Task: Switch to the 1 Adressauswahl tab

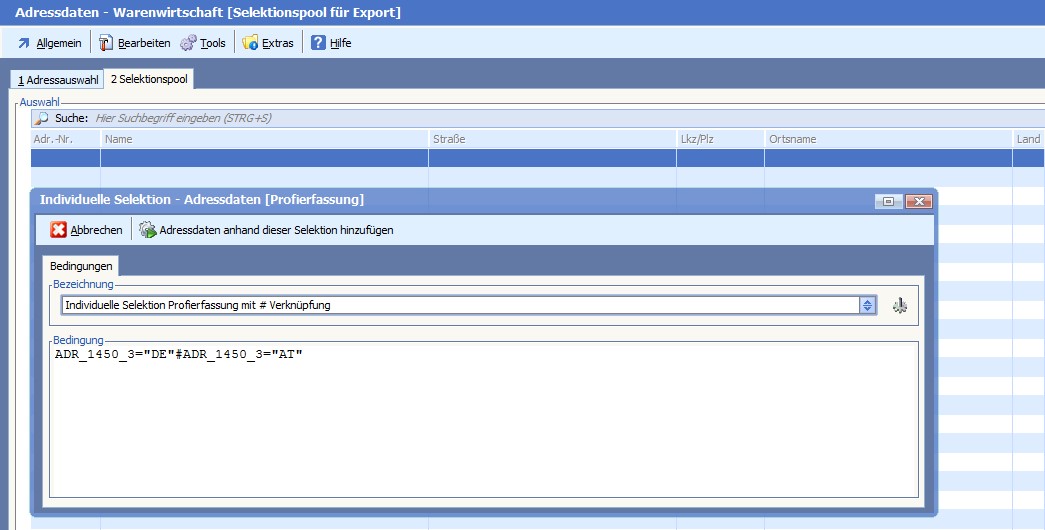Action: click(x=57, y=79)
